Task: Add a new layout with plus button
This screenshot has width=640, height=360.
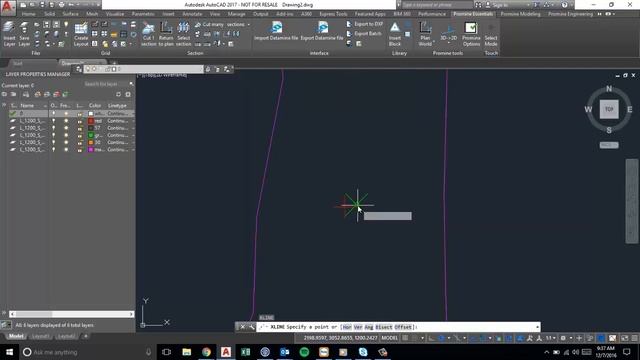Action: [x=86, y=336]
